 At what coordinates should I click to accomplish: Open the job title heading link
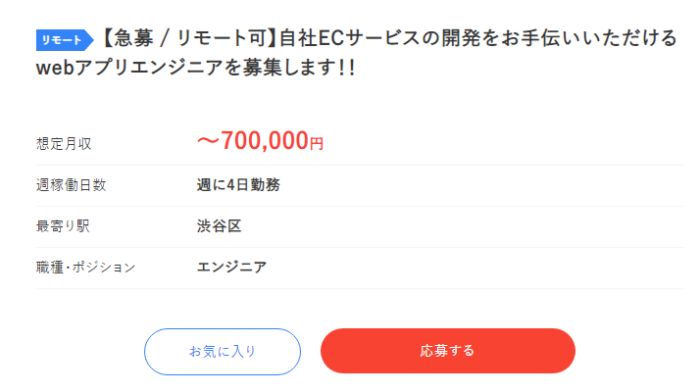pos(357,53)
